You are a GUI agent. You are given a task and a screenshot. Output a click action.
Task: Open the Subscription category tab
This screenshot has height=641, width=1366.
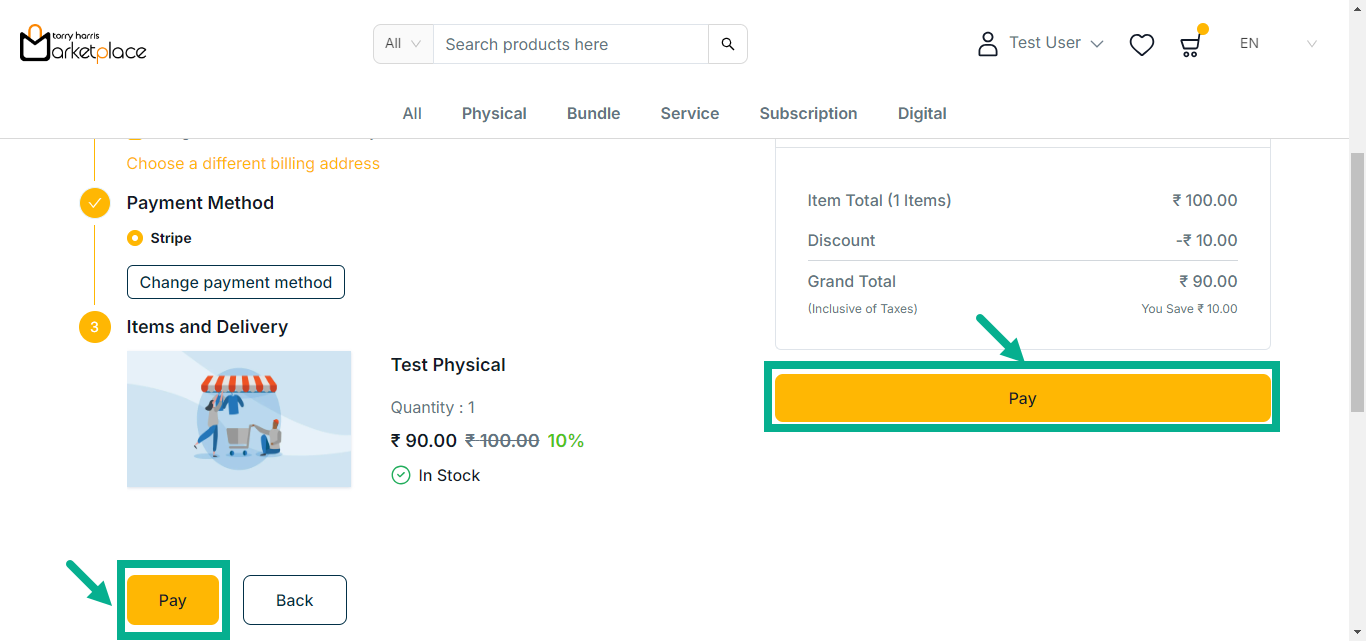[x=808, y=114]
